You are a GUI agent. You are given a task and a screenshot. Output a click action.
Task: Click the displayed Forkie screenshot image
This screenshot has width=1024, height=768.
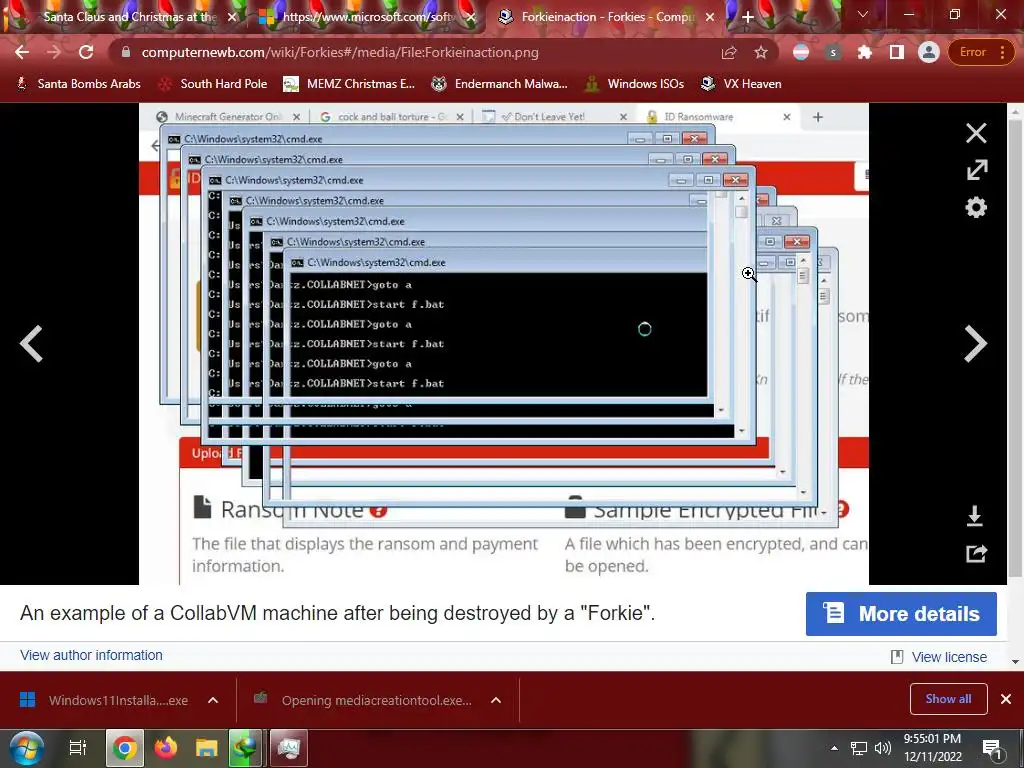pyautogui.click(x=504, y=344)
